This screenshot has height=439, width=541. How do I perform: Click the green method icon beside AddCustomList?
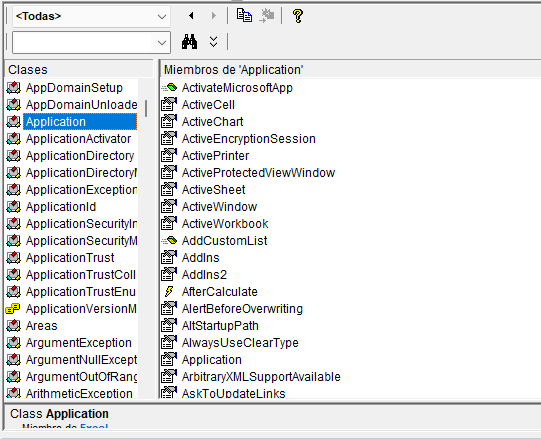pos(169,241)
